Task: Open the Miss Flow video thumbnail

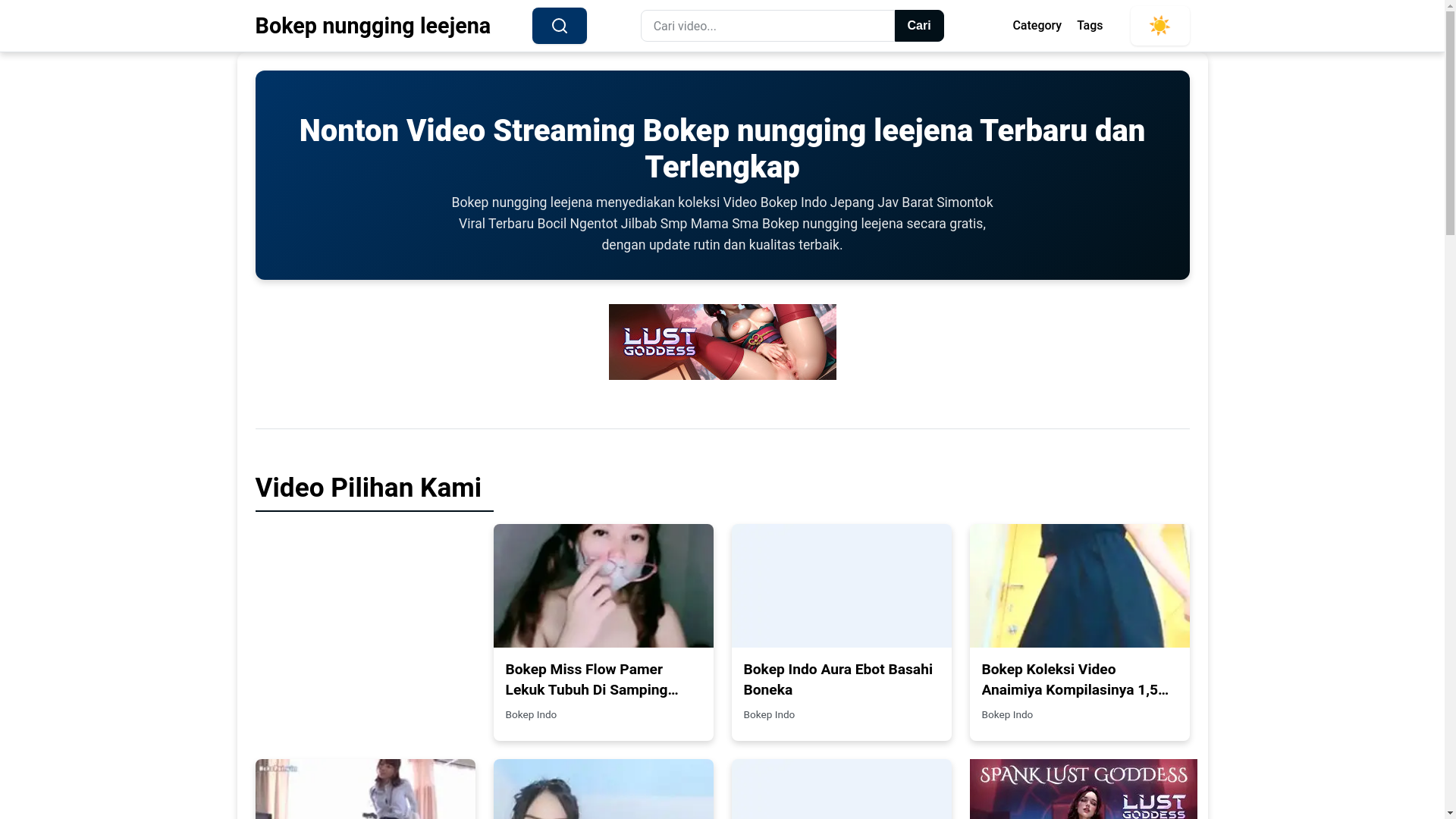Action: 603,585
